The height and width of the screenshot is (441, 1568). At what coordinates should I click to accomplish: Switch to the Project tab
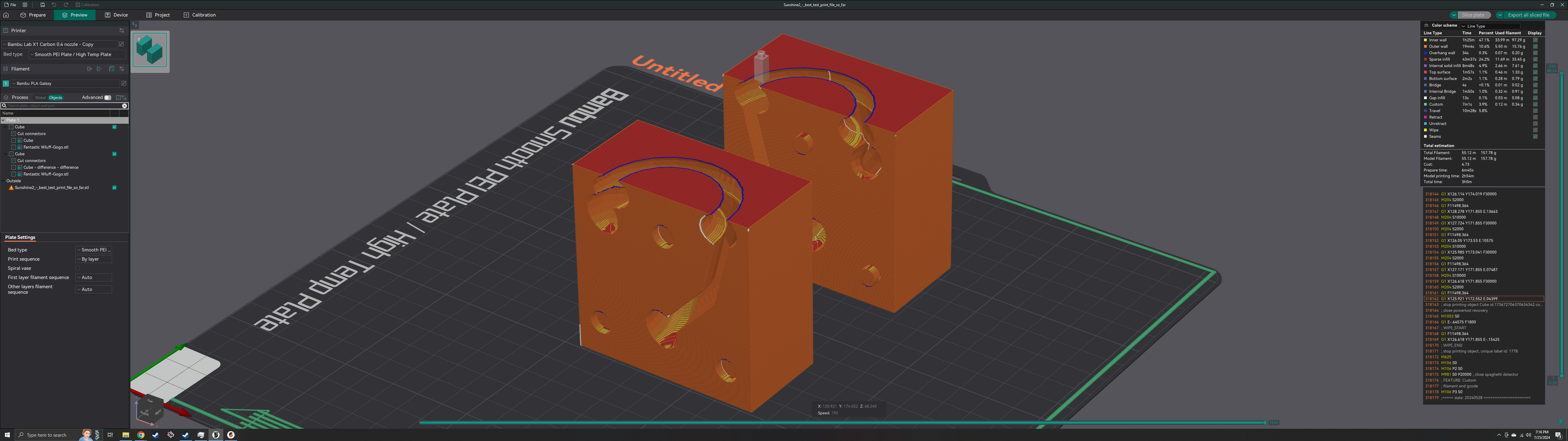[x=158, y=15]
